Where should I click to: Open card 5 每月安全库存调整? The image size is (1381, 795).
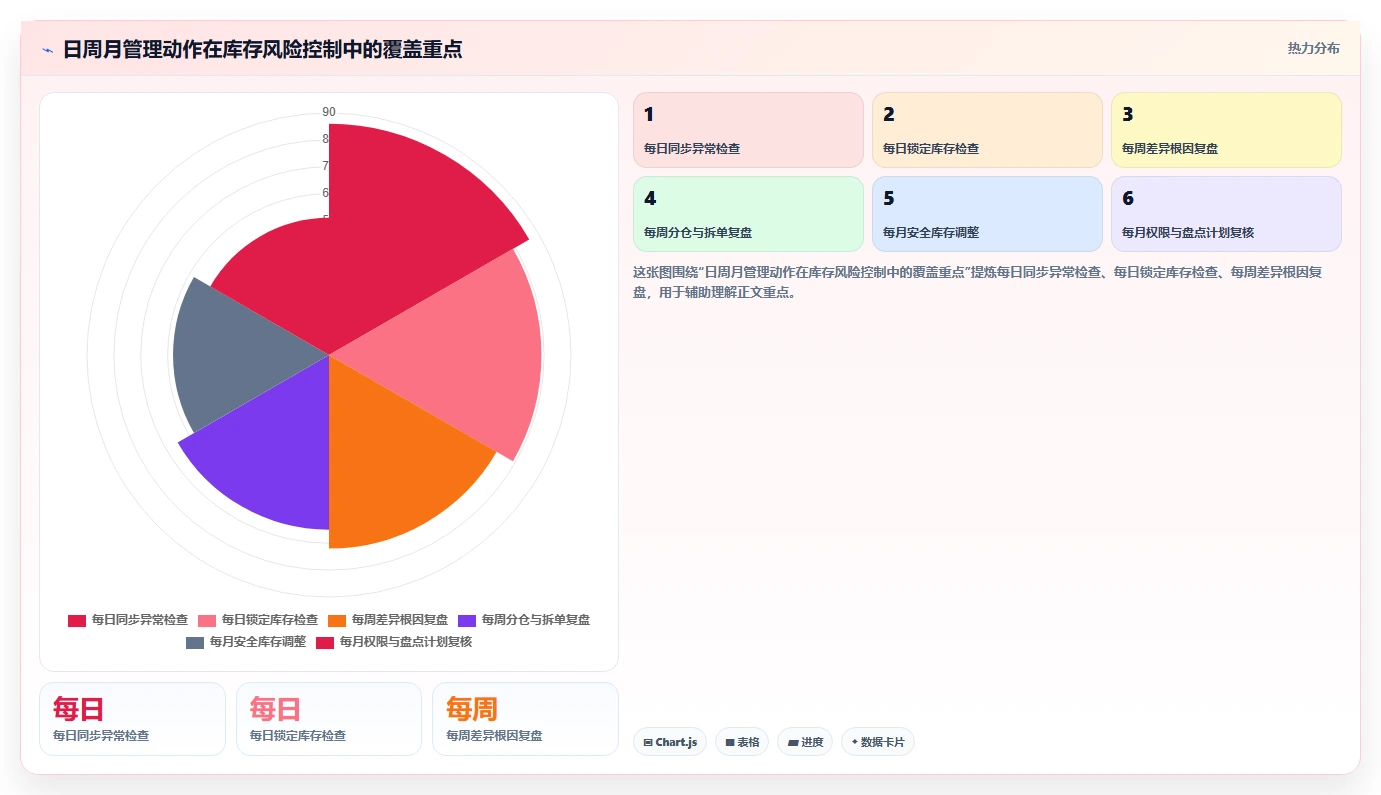tap(987, 214)
